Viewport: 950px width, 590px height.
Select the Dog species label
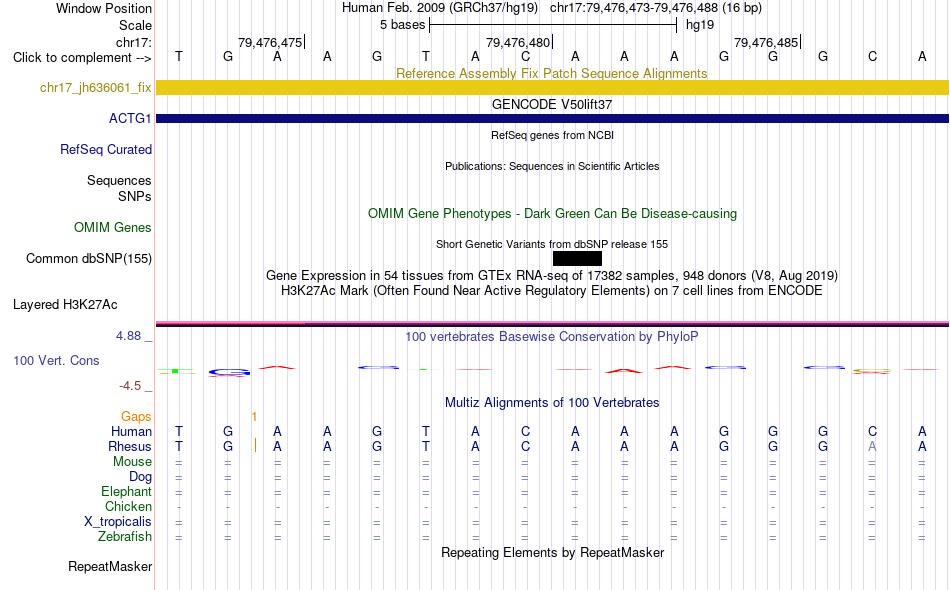point(140,477)
